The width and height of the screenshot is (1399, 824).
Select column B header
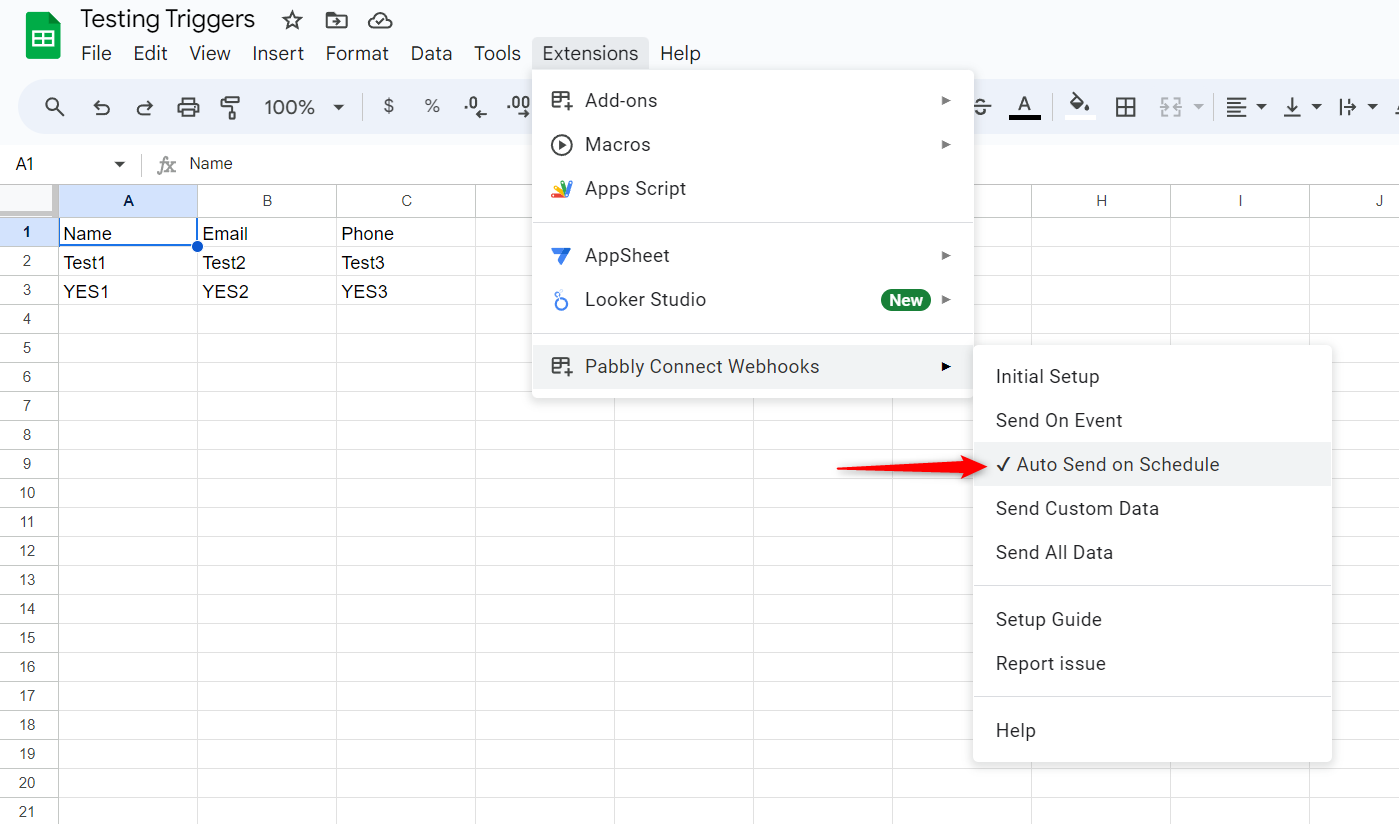tap(267, 201)
